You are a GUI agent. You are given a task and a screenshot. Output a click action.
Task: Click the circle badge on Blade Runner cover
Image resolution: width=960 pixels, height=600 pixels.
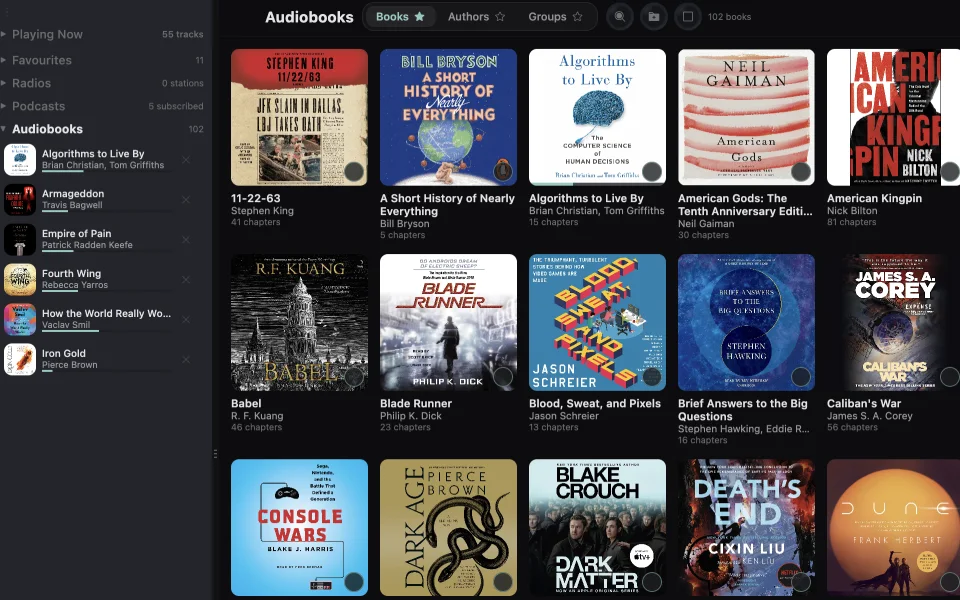tap(503, 377)
